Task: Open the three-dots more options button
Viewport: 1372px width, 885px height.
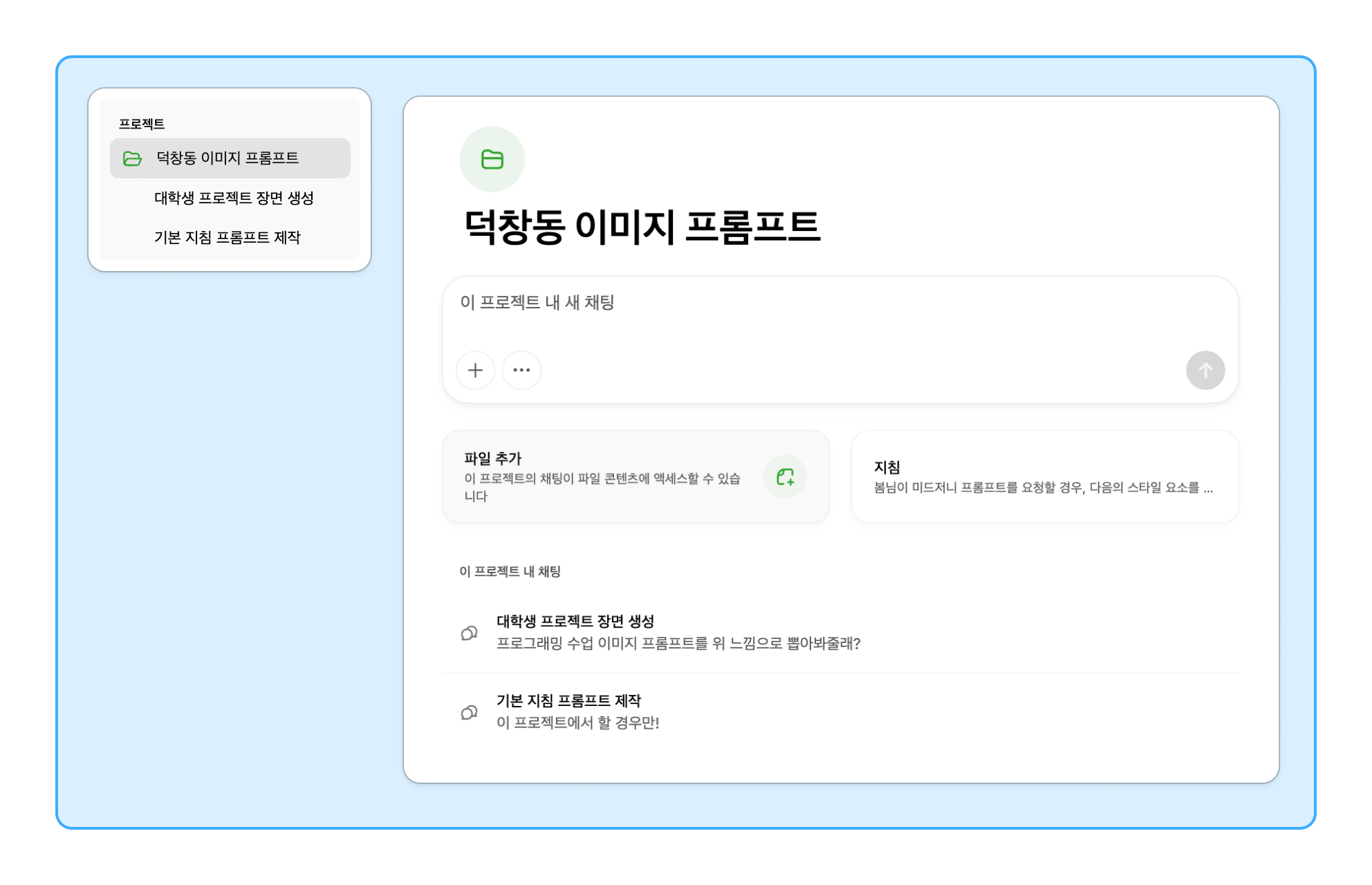Action: click(521, 370)
